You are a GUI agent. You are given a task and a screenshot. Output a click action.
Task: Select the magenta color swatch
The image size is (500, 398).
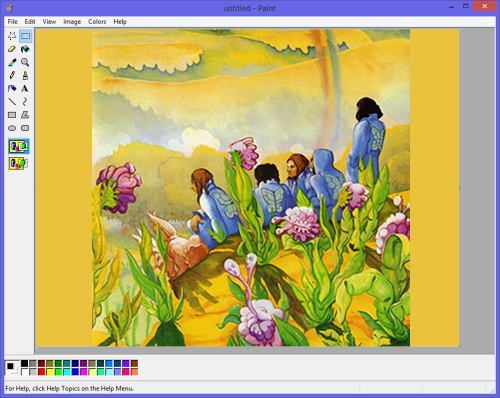(x=84, y=372)
